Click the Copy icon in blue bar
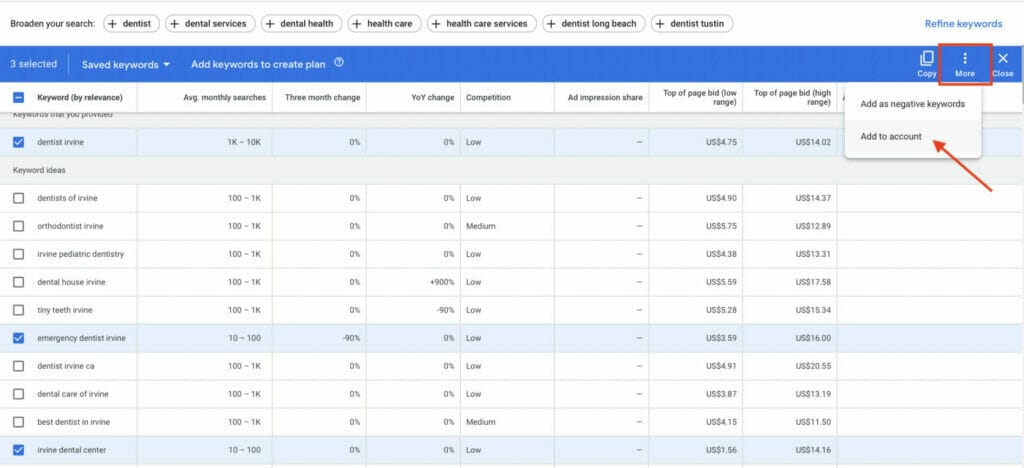This screenshot has height=468, width=1024. tap(927, 64)
